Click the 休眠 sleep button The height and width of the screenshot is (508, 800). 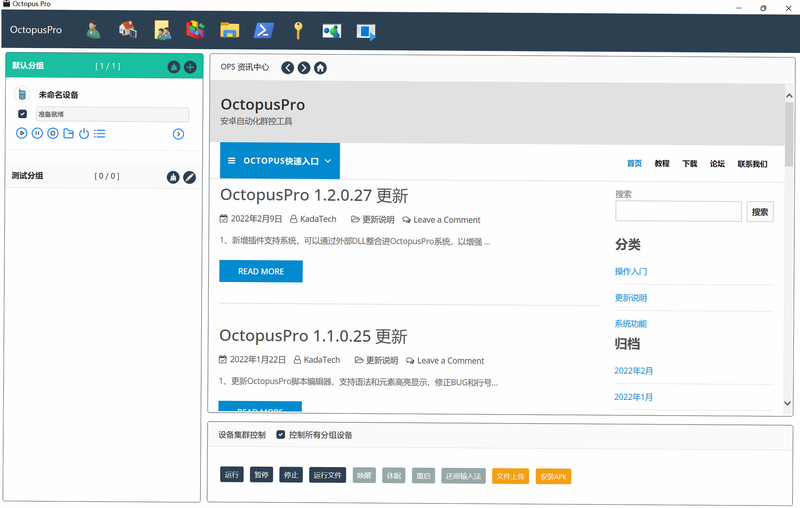coord(394,476)
